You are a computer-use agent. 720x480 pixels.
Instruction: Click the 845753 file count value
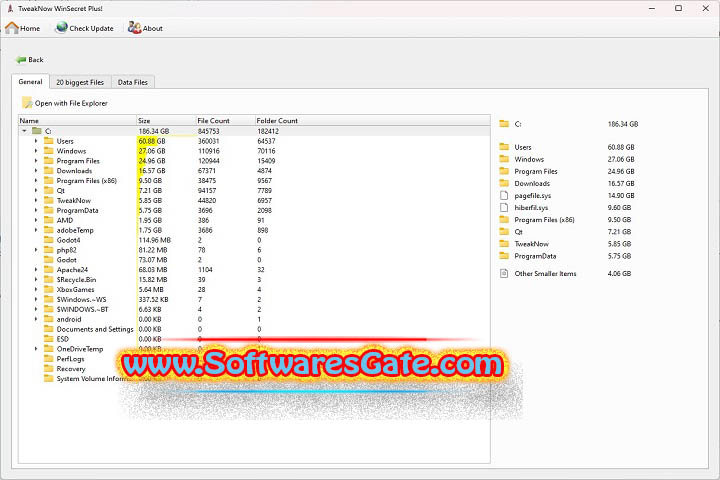(208, 131)
